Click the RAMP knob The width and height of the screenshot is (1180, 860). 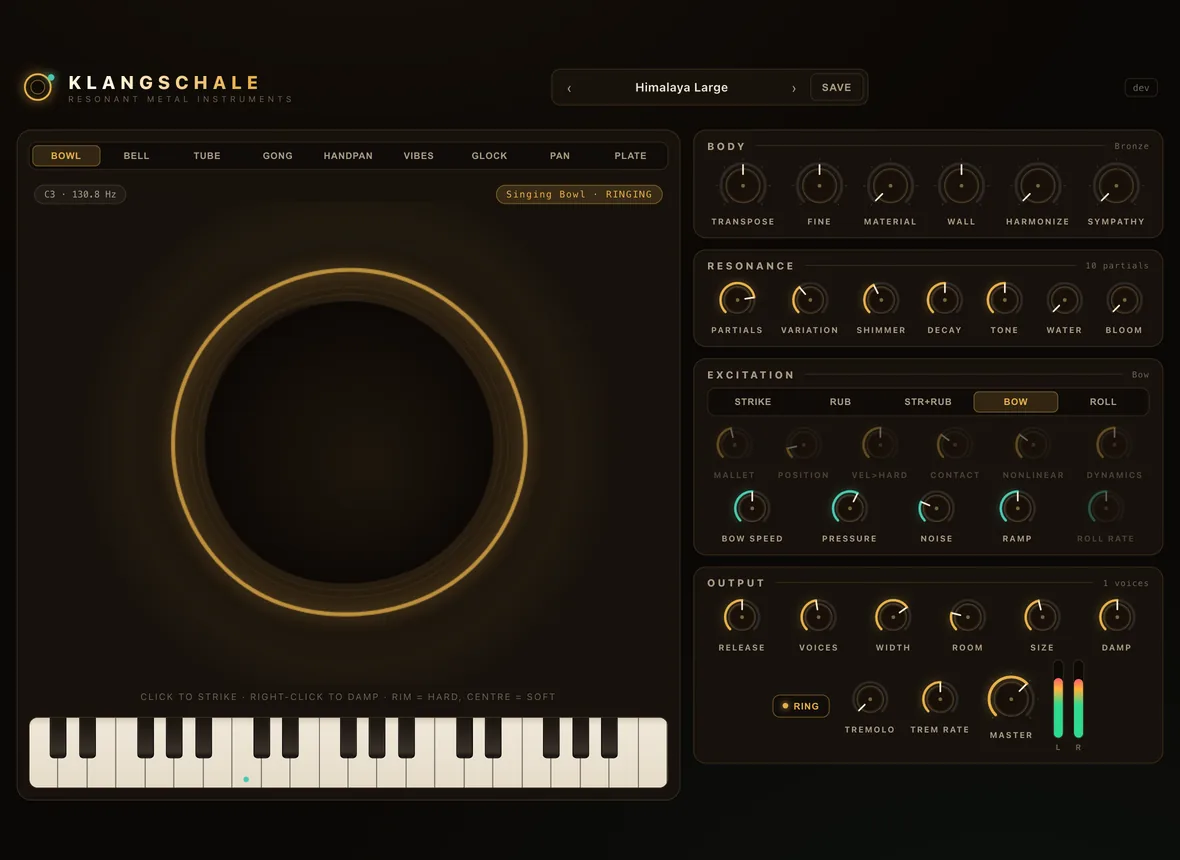pyautogui.click(x=1017, y=508)
